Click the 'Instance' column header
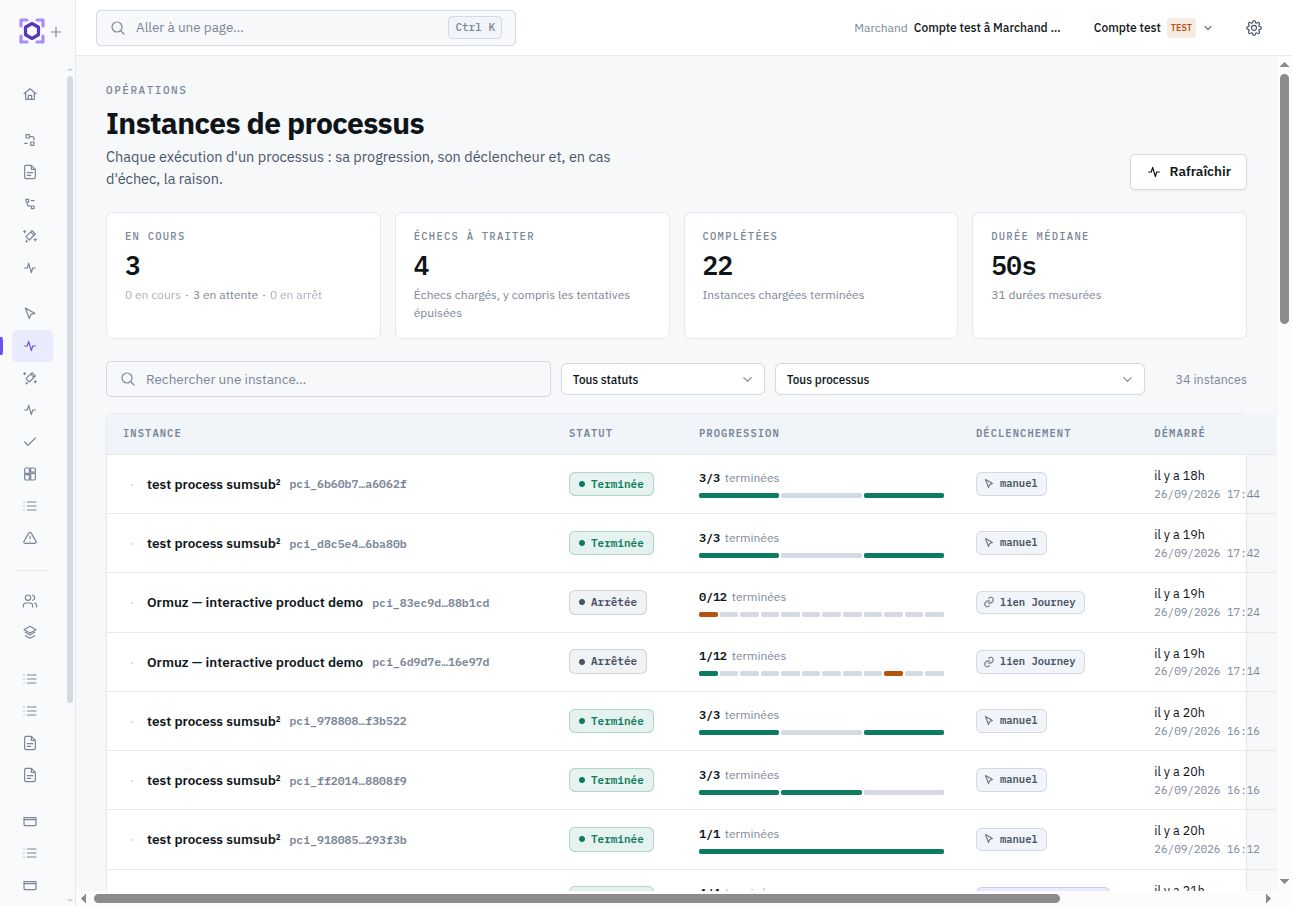1292x906 pixels. 152,433
